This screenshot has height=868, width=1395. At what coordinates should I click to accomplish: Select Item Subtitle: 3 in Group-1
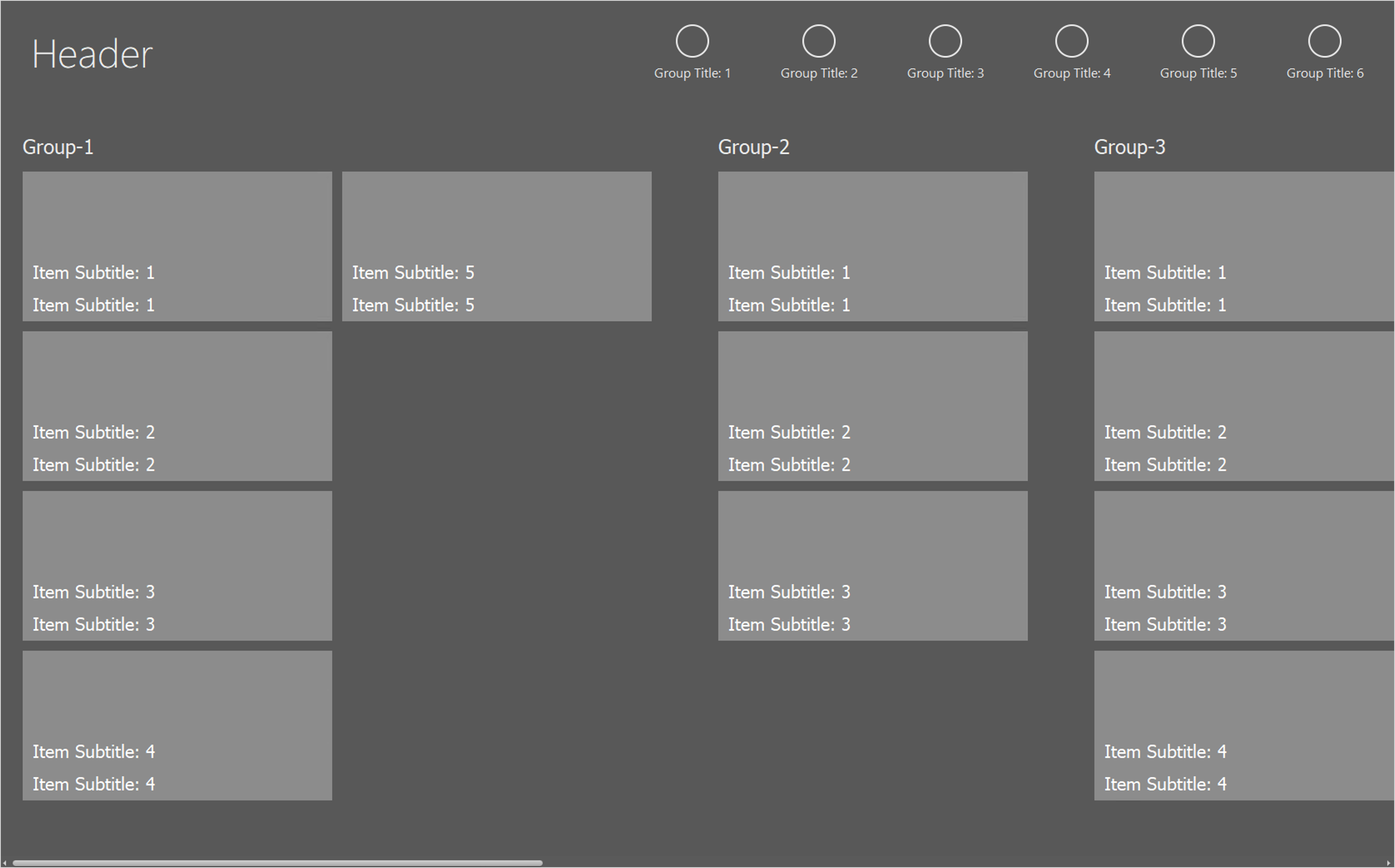point(177,565)
